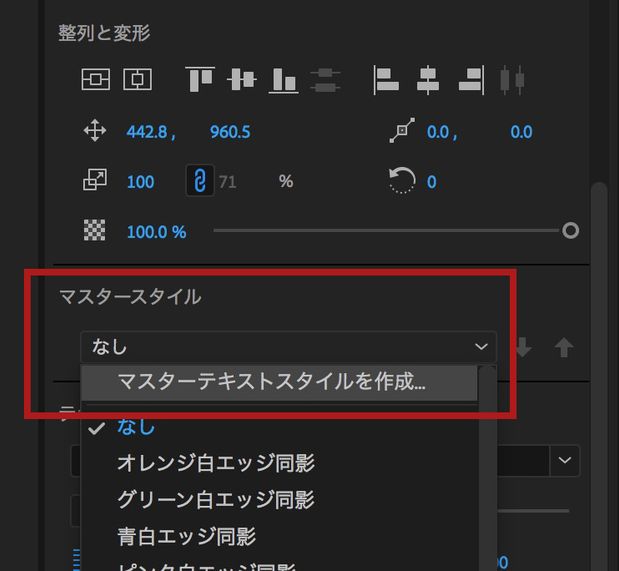Open the Master Style dropdown showing なし
This screenshot has height=571, width=619.
pos(288,347)
